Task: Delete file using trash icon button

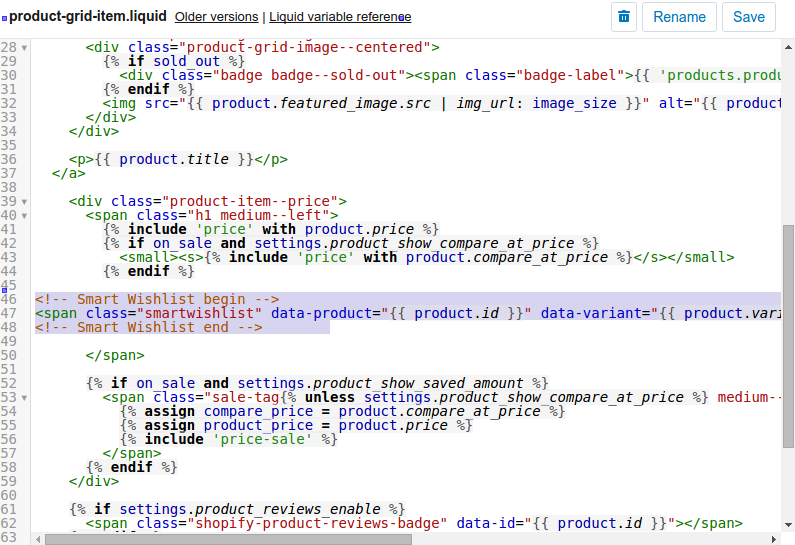Action: (x=624, y=17)
